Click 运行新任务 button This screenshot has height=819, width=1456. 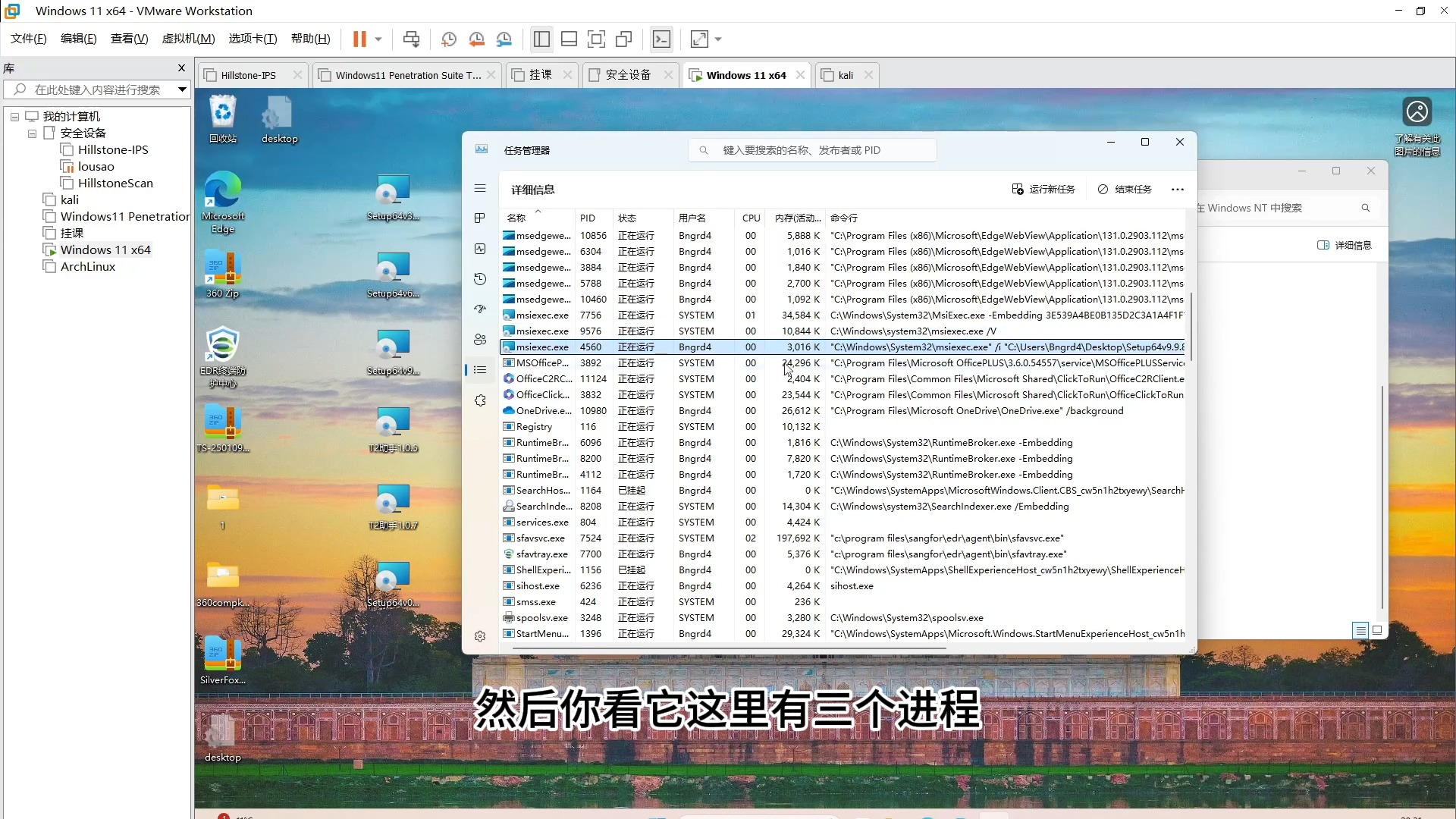(x=1043, y=190)
